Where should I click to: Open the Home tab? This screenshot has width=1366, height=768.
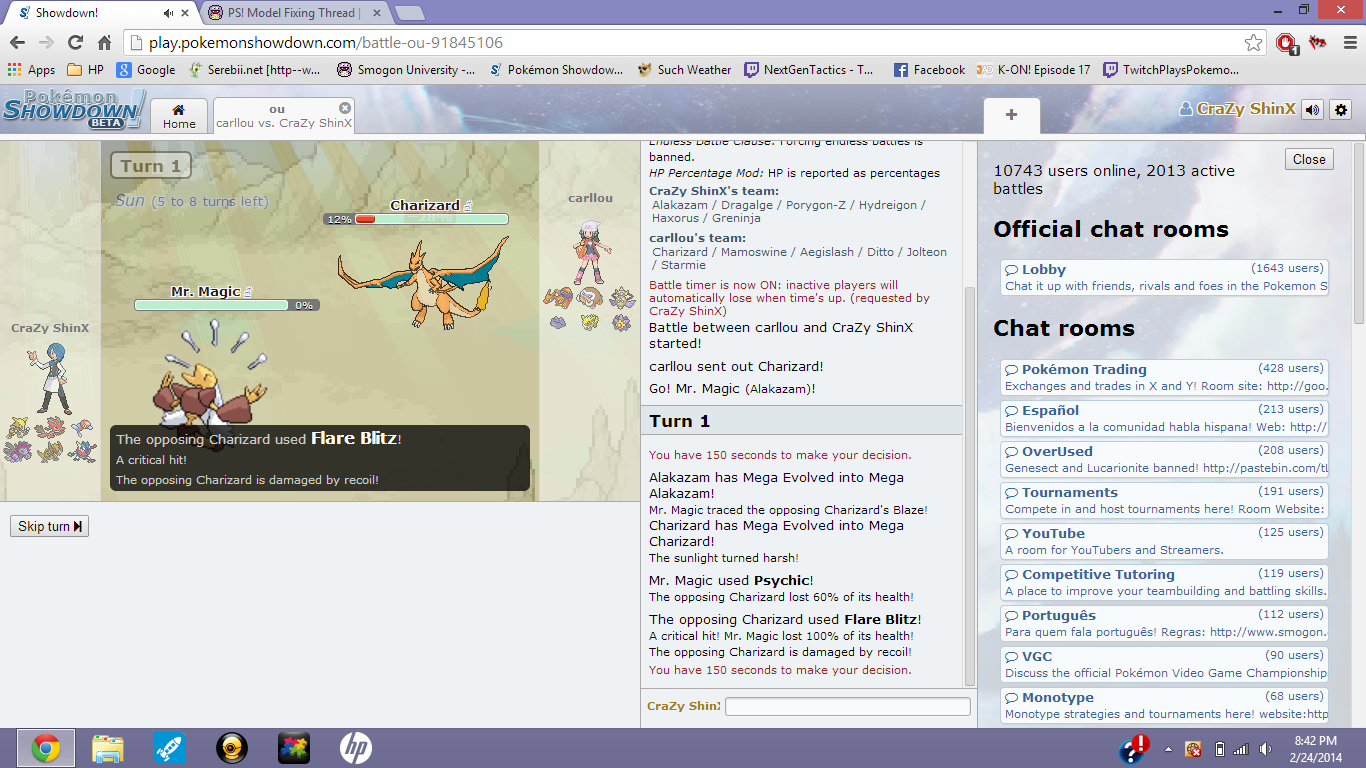179,116
